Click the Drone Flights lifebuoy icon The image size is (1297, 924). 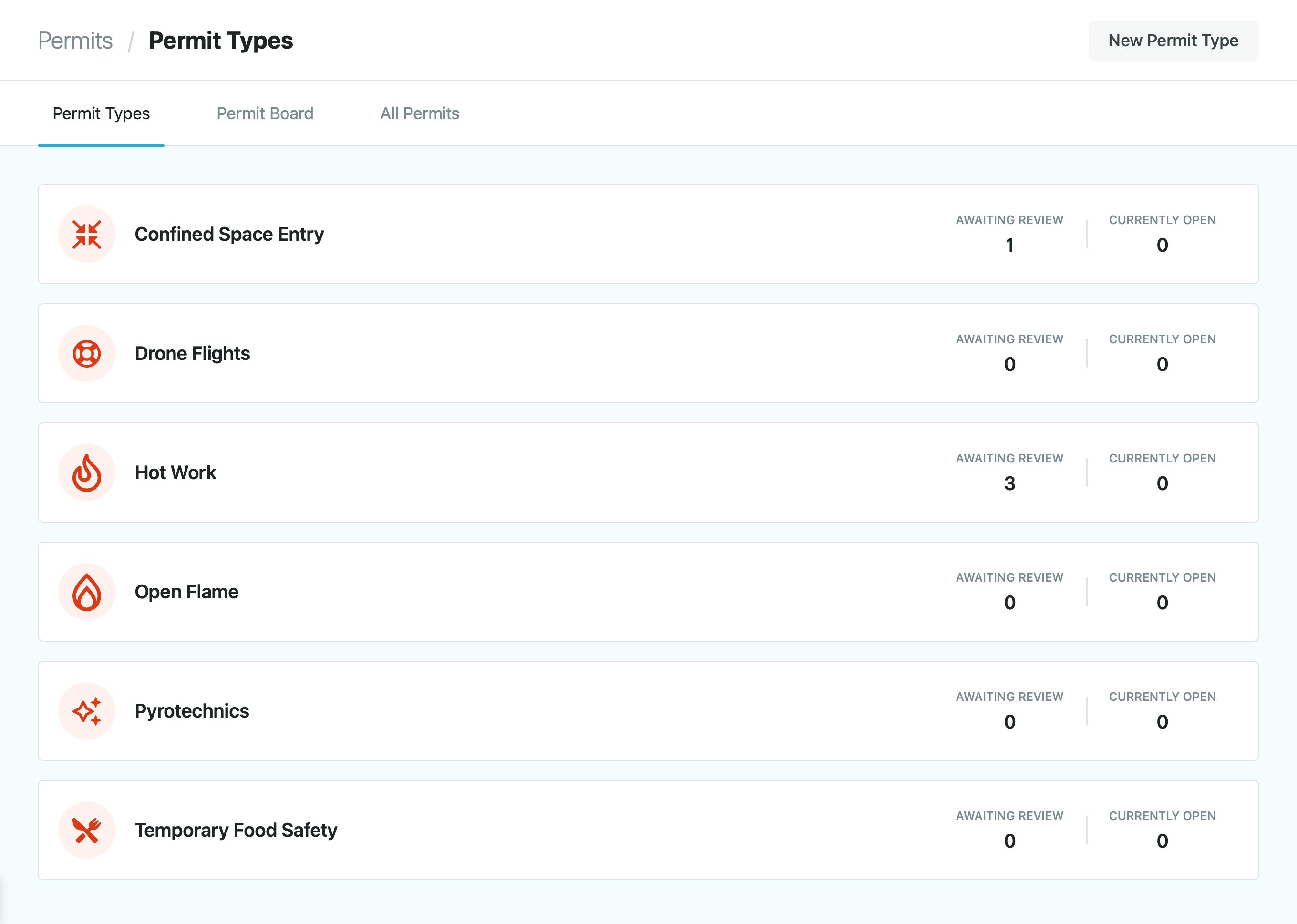(x=86, y=353)
